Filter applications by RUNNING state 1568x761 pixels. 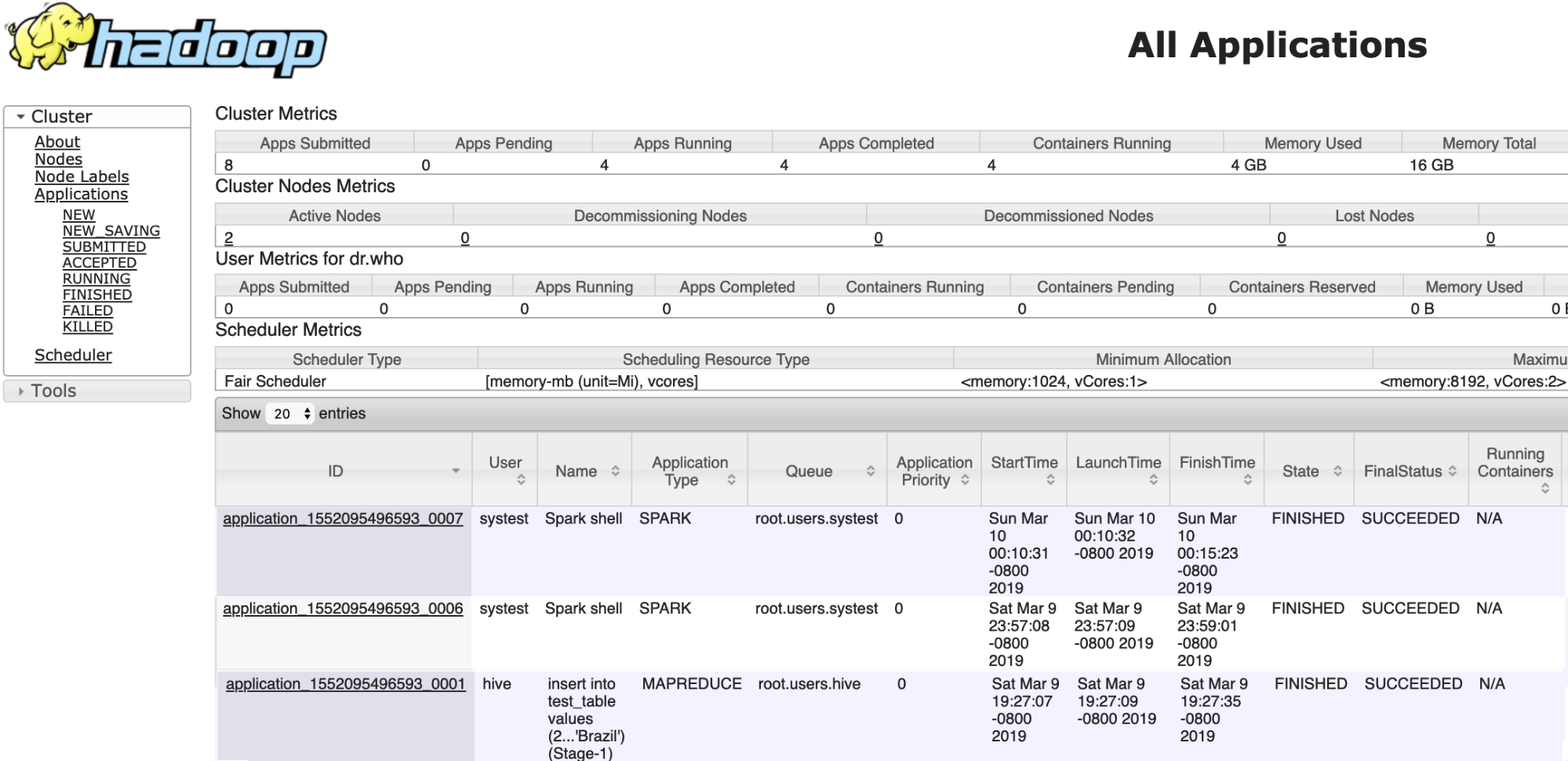point(96,279)
